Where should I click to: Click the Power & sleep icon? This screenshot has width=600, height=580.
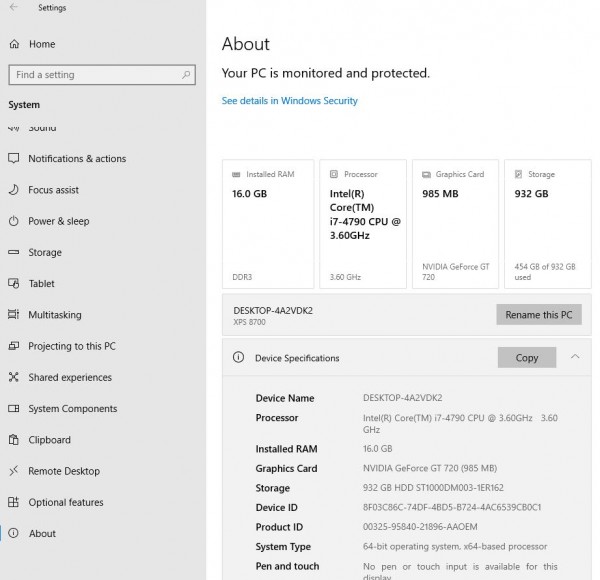(14, 221)
